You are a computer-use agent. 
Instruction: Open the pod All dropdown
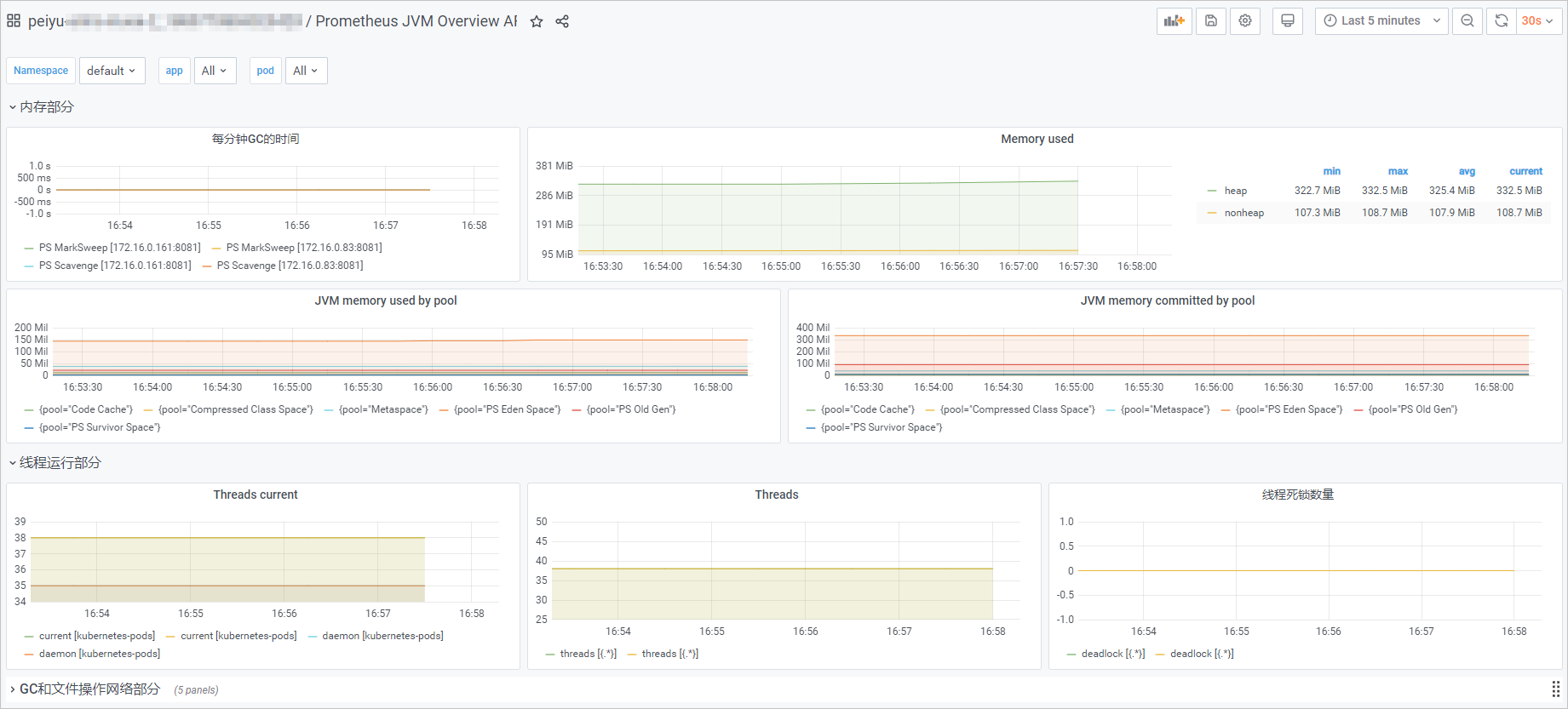click(306, 71)
